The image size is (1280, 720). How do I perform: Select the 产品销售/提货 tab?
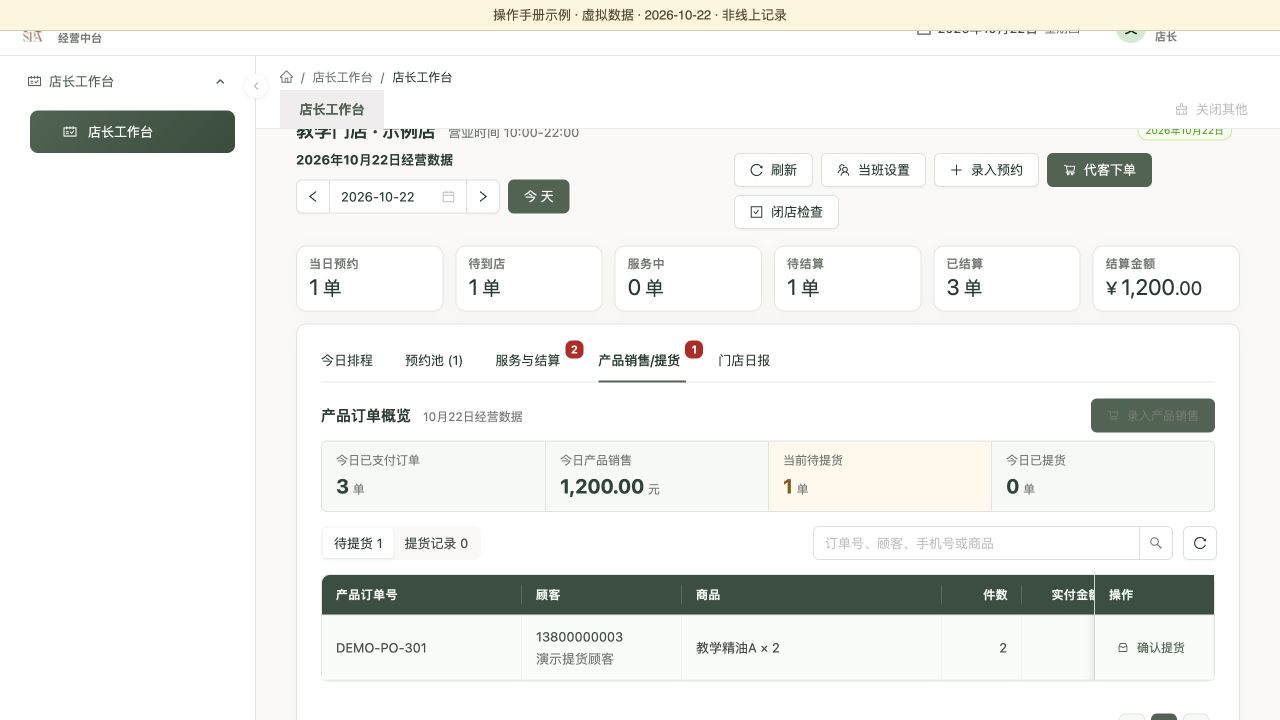[x=639, y=360]
